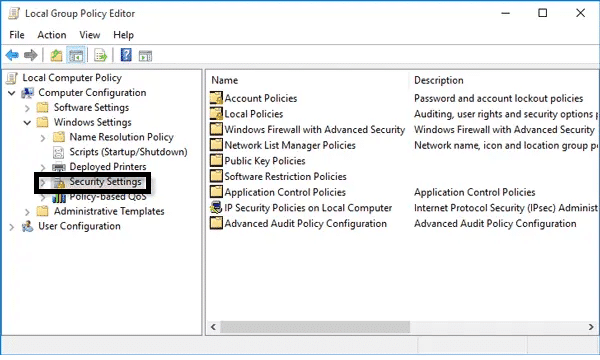
Task: Click the horizontal scrollbar thumb
Action: [x=315, y=327]
